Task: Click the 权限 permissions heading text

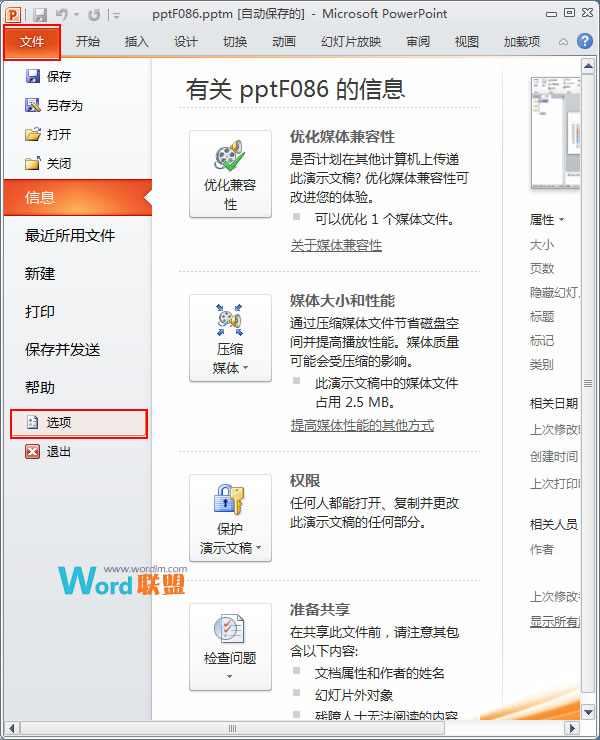Action: [305, 480]
